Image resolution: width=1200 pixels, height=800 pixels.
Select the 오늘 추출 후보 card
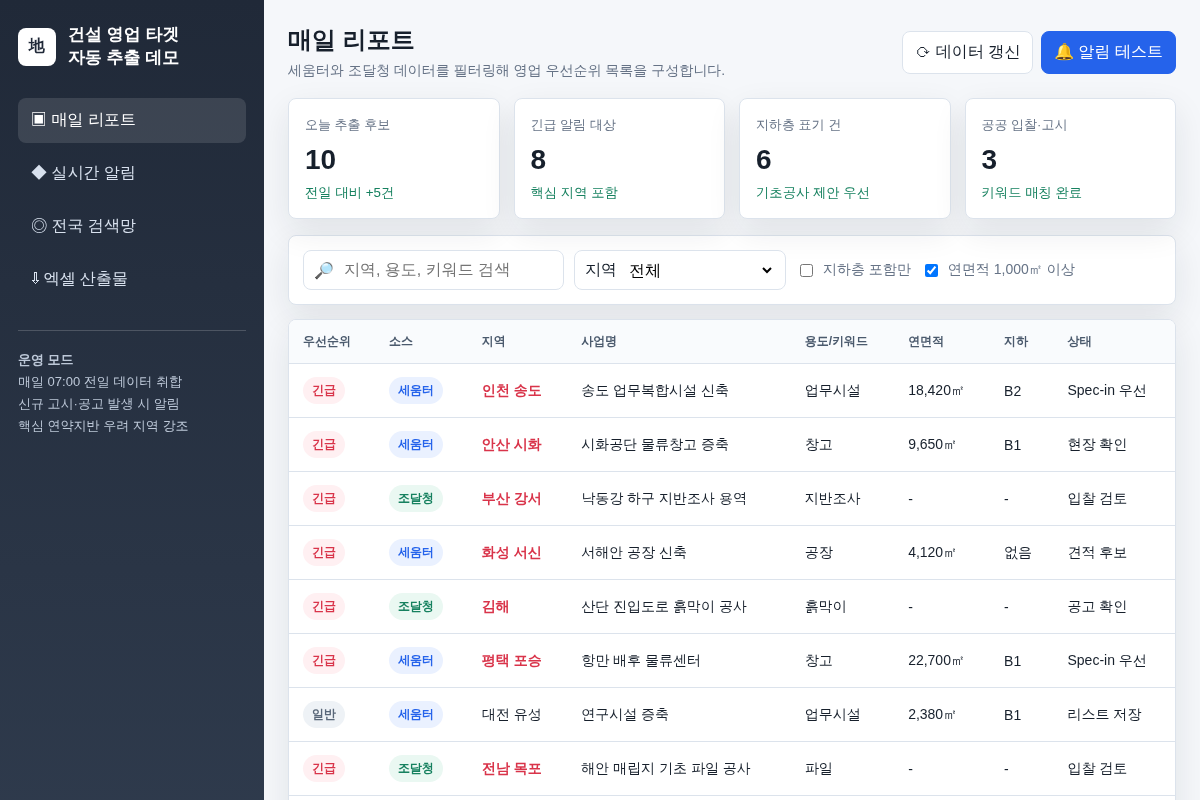point(394,158)
